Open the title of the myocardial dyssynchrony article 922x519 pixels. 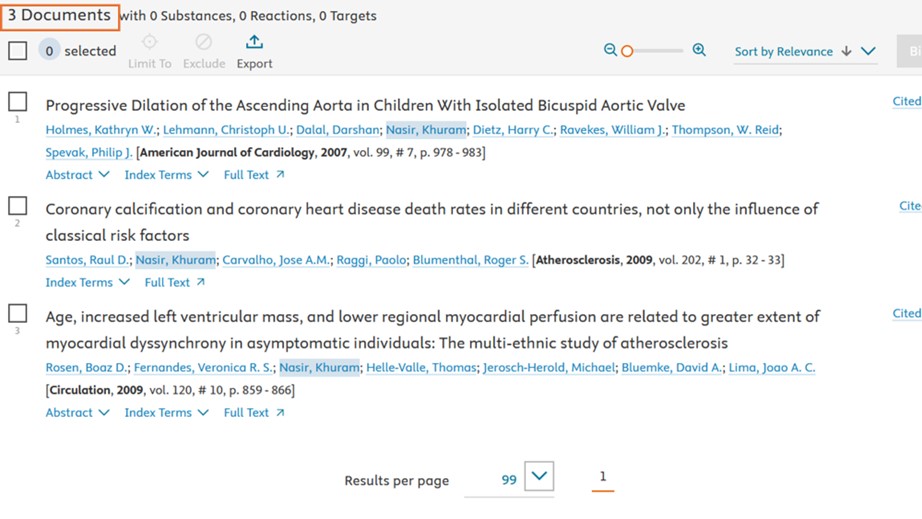pos(432,330)
